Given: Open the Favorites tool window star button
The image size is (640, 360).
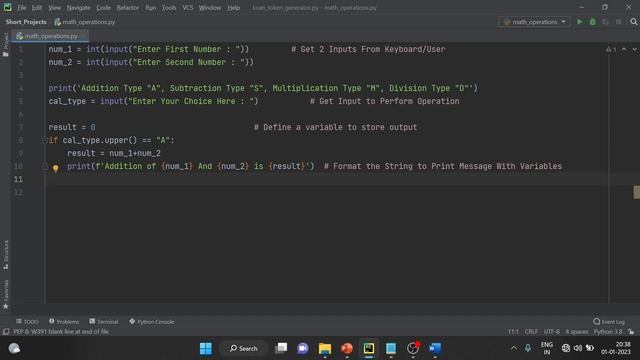Looking at the screenshot, I should [x=6, y=294].
